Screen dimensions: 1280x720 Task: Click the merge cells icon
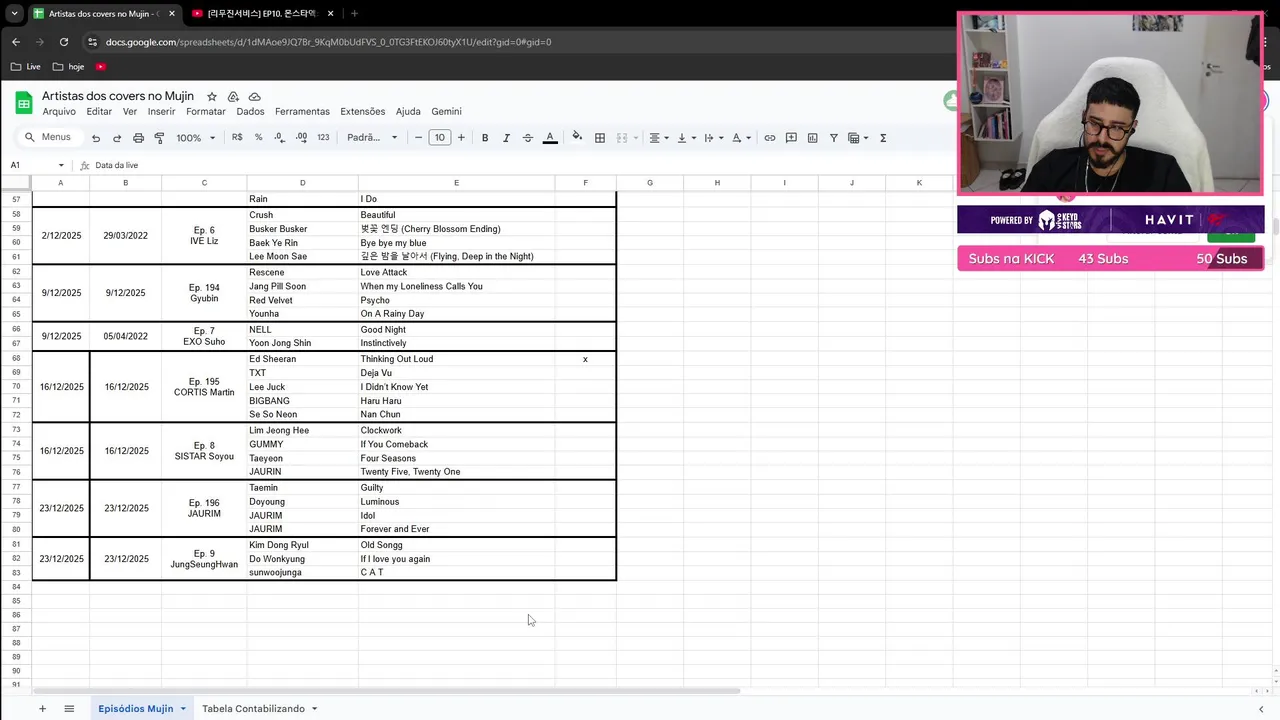coord(622,138)
